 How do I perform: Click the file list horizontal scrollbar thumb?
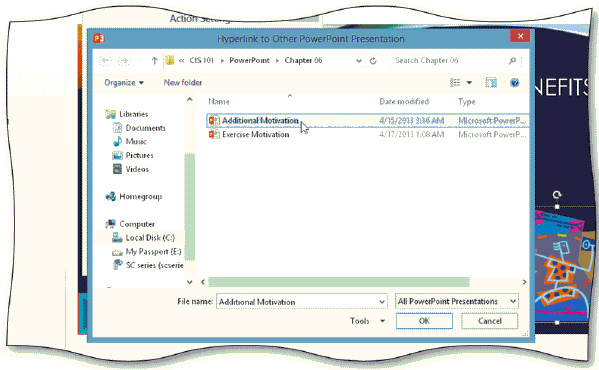339,282
